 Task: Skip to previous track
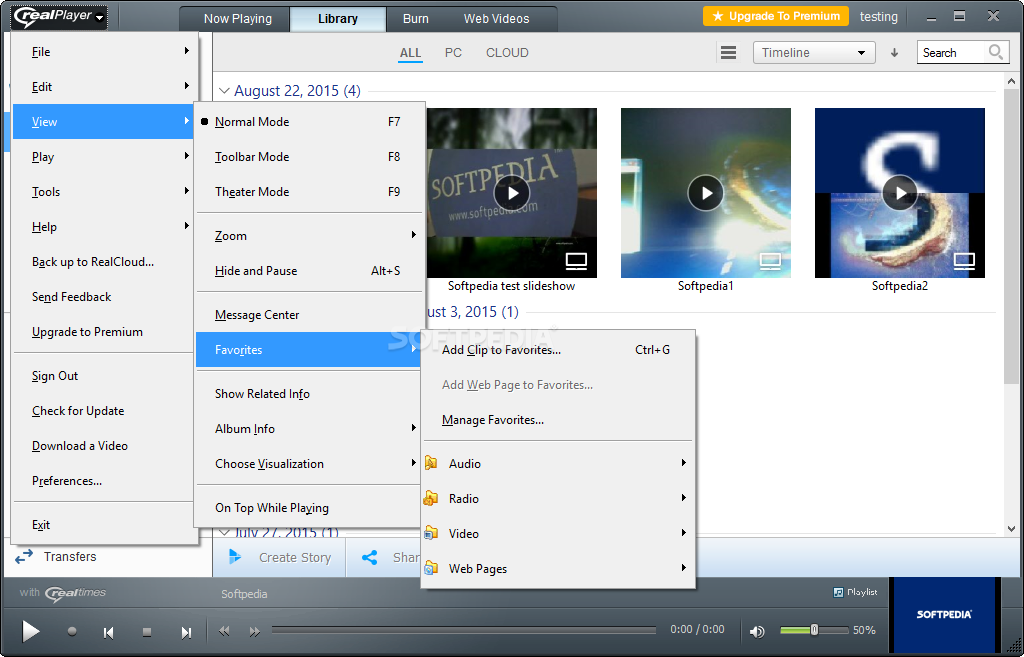[108, 632]
